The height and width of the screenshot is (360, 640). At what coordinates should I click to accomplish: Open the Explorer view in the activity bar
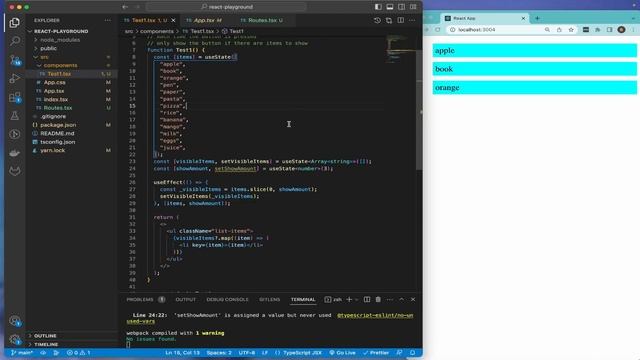pyautogui.click(x=15, y=23)
